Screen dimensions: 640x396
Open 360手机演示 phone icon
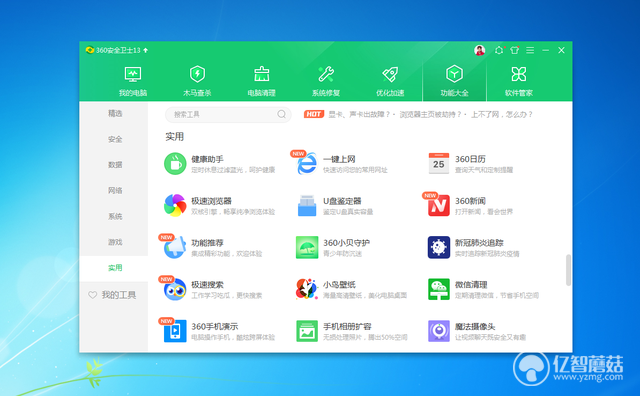pyautogui.click(x=175, y=331)
